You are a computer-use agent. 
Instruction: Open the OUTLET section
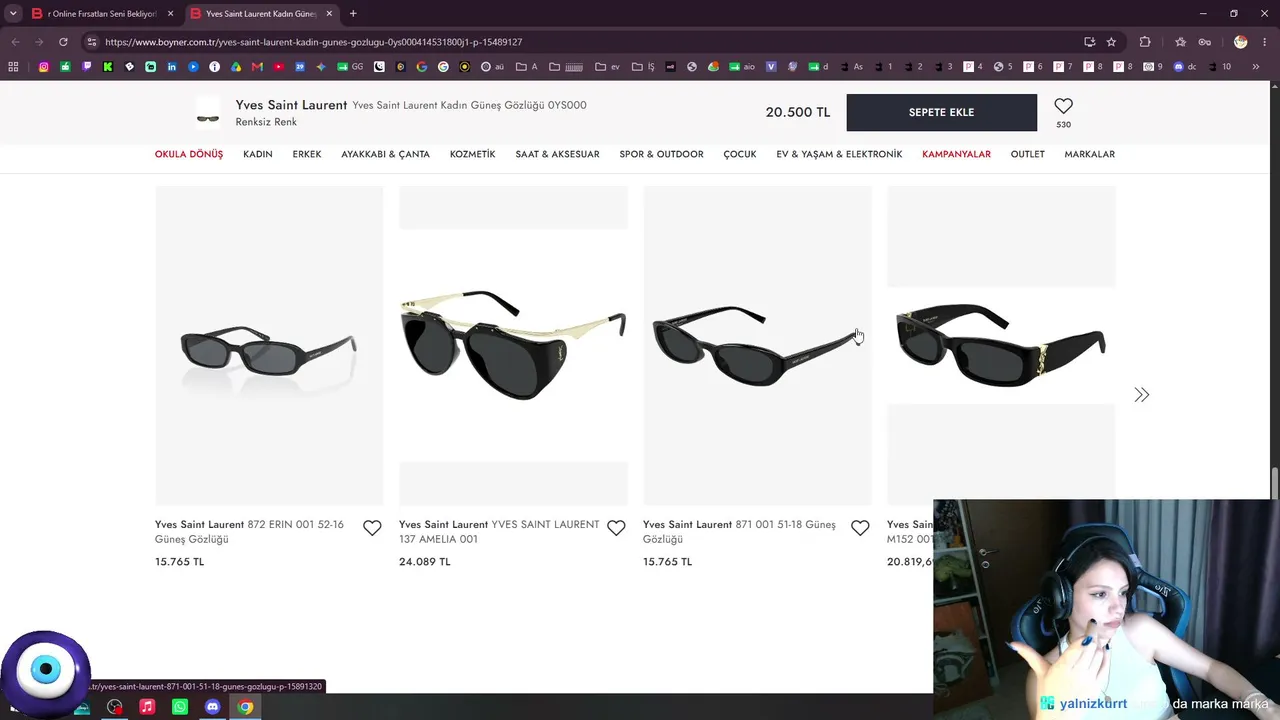click(x=1027, y=154)
